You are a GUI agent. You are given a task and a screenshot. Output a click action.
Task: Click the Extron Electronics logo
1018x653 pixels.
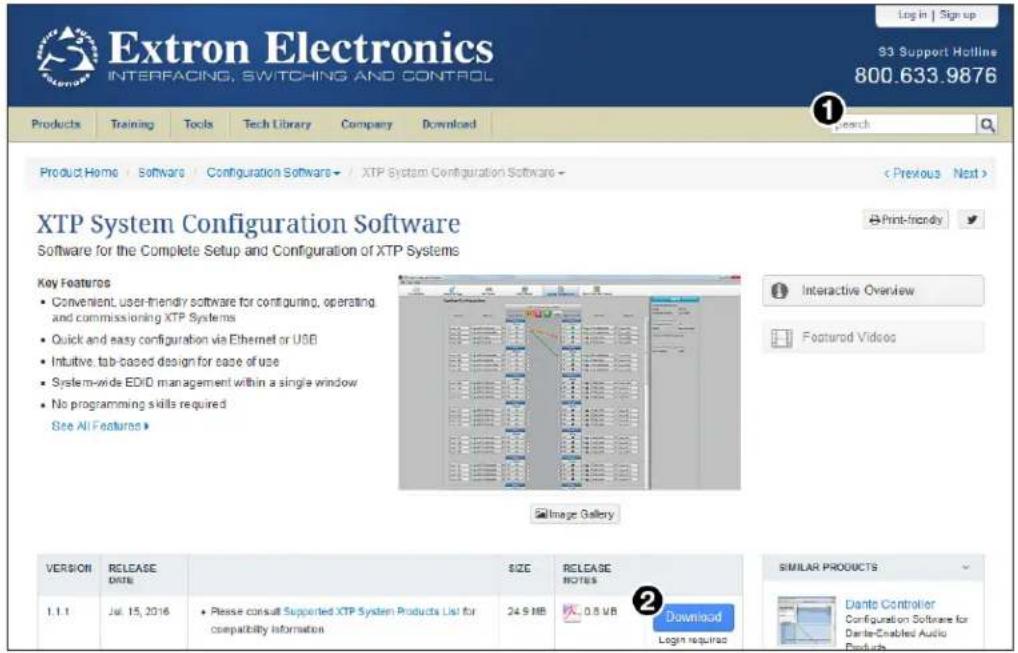point(266,56)
